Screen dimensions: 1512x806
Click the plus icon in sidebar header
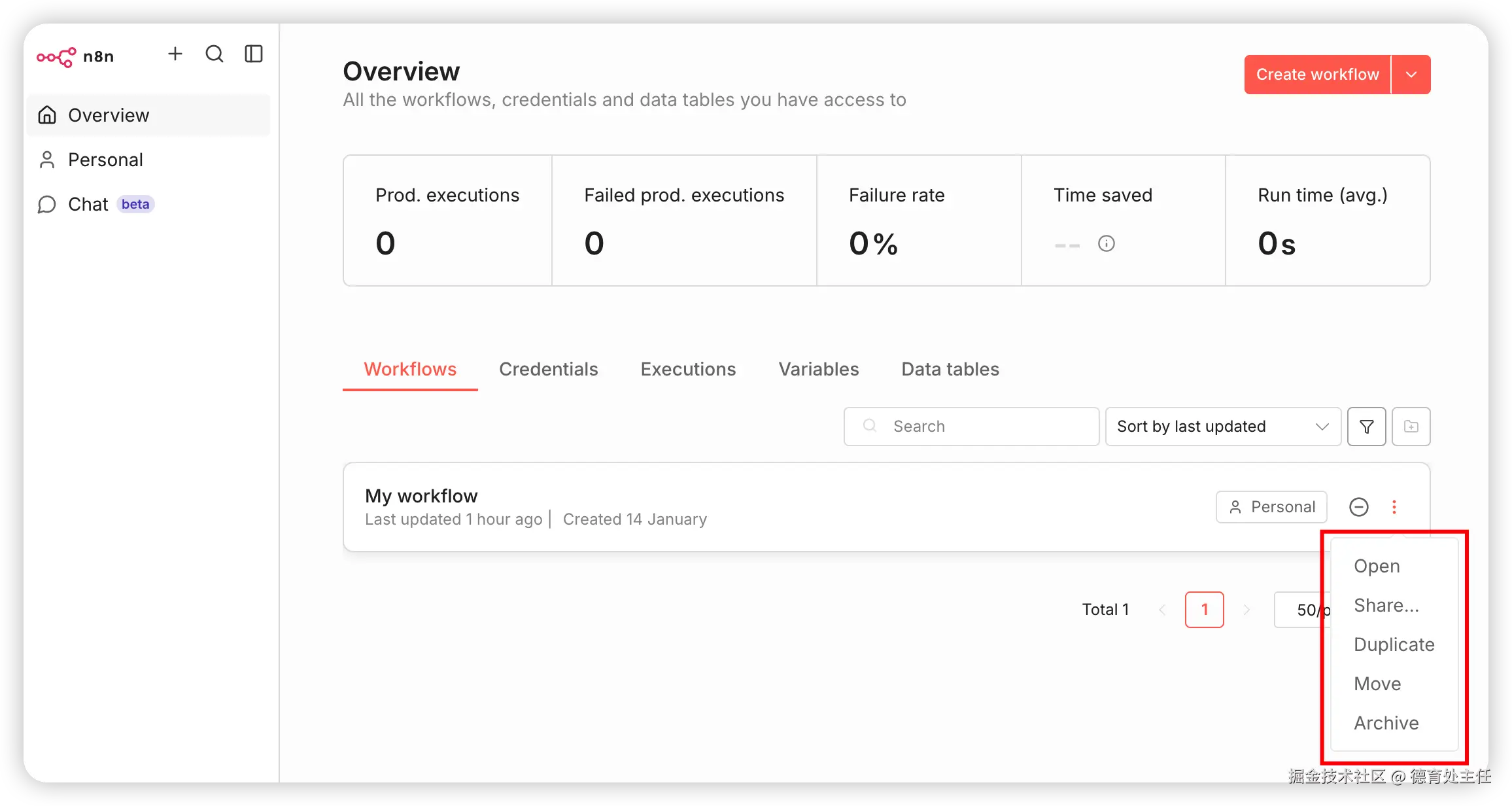pyautogui.click(x=175, y=54)
